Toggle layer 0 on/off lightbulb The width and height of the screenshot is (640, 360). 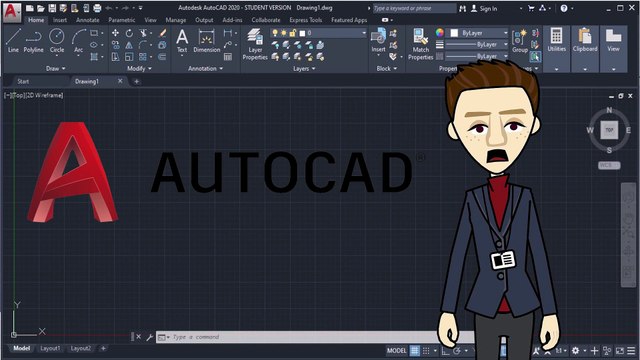click(x=275, y=33)
